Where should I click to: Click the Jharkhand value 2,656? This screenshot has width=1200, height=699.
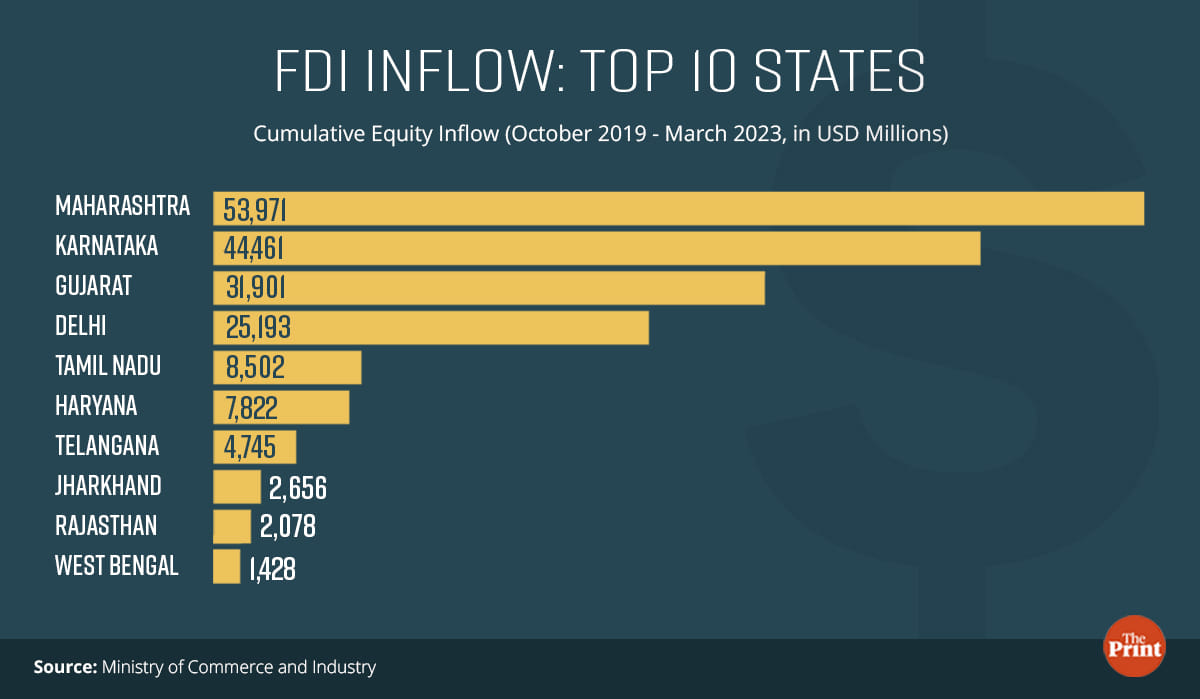[x=298, y=488]
